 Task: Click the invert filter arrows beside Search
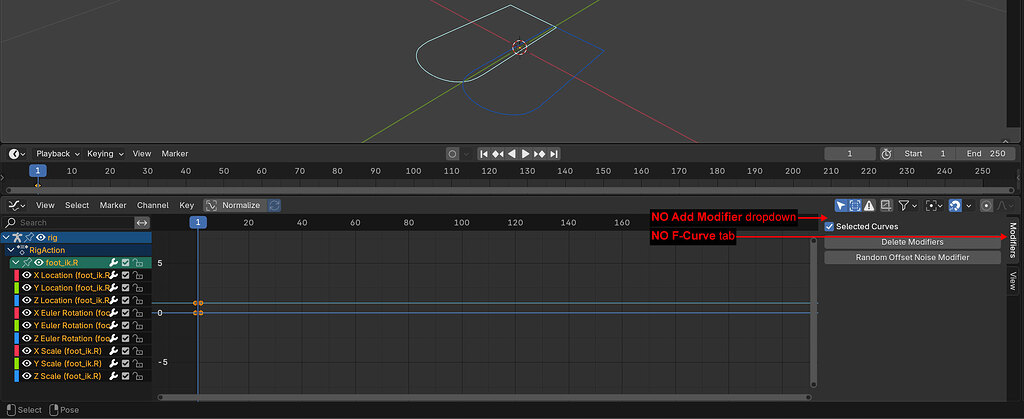point(142,223)
